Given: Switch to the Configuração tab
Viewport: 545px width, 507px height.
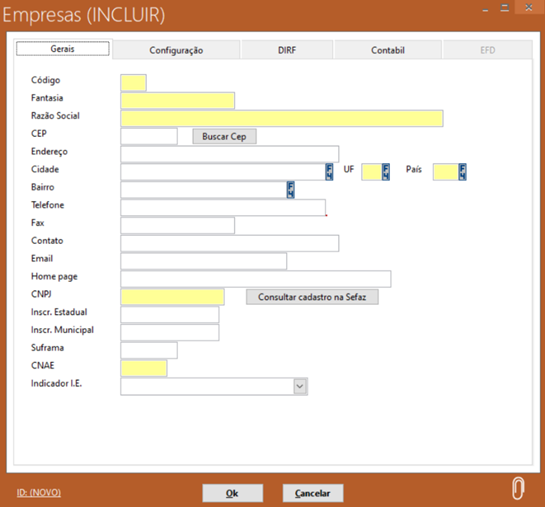Looking at the screenshot, I should [x=176, y=50].
